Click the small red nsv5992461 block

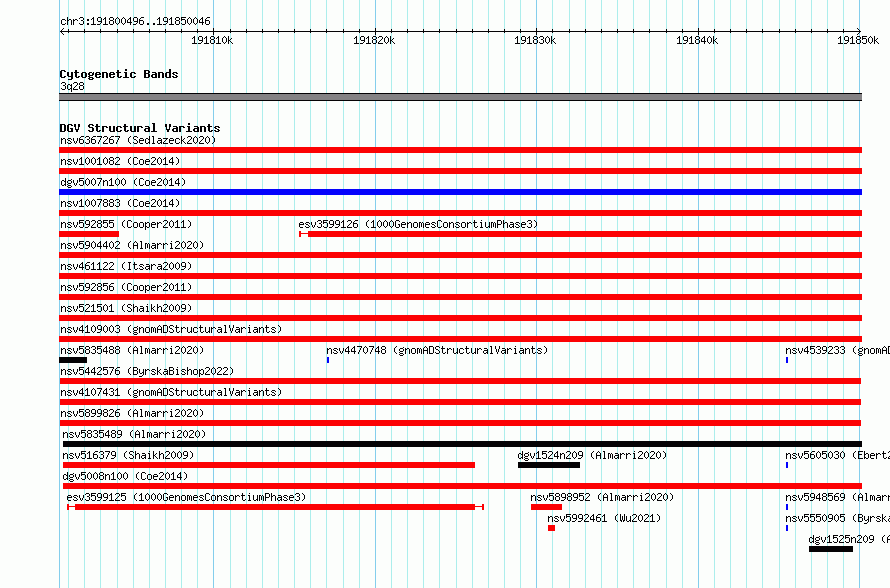(551, 528)
